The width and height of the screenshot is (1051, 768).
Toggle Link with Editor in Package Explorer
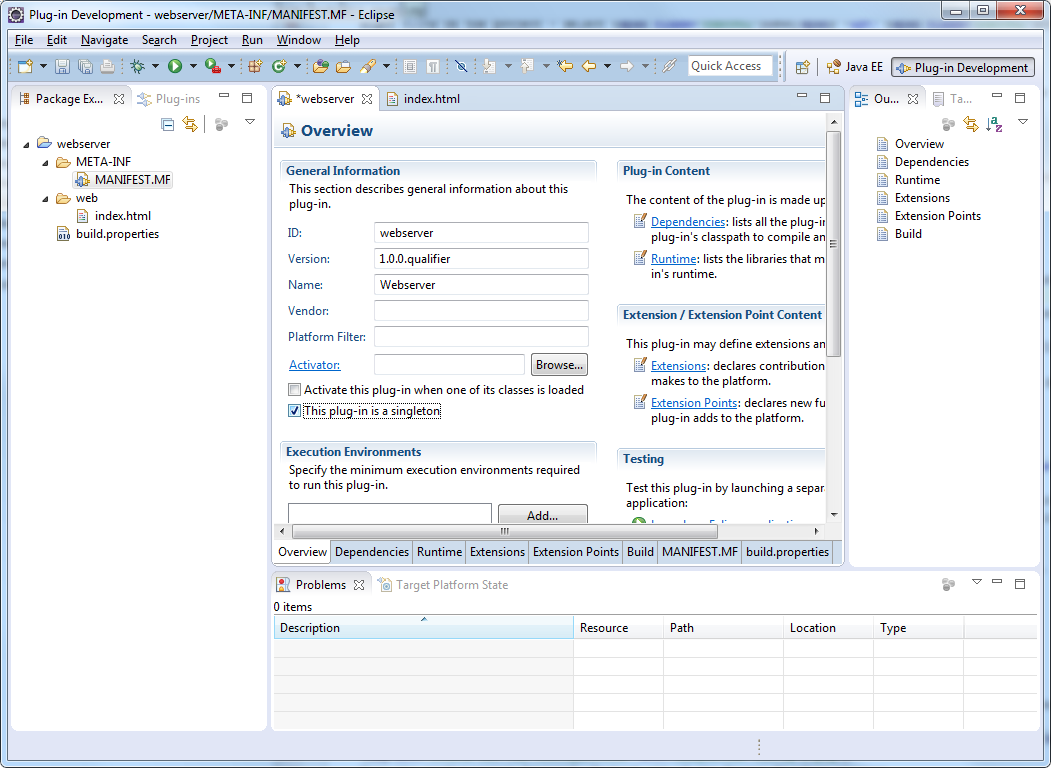click(190, 124)
